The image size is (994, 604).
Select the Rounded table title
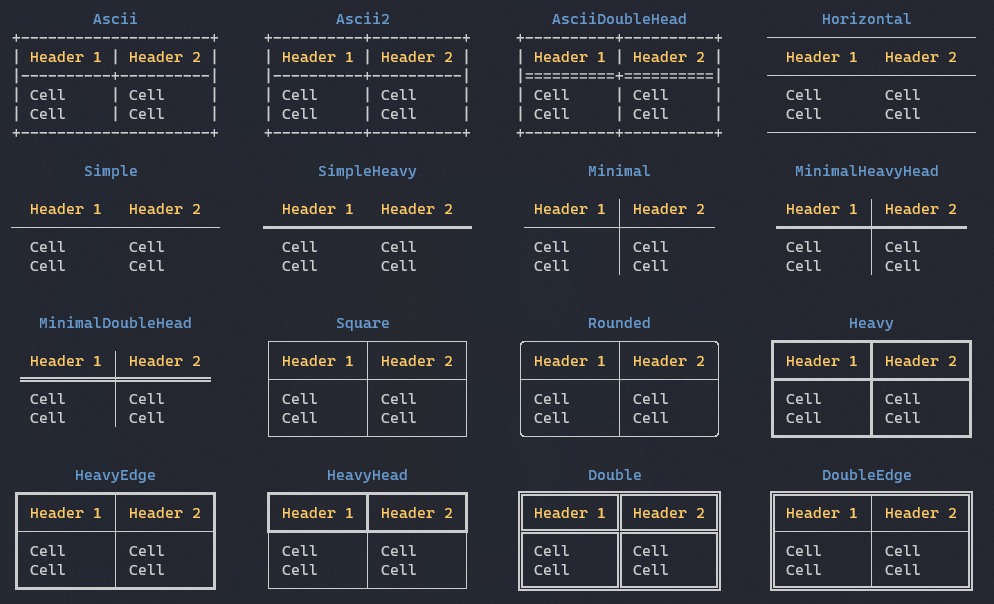(619, 323)
